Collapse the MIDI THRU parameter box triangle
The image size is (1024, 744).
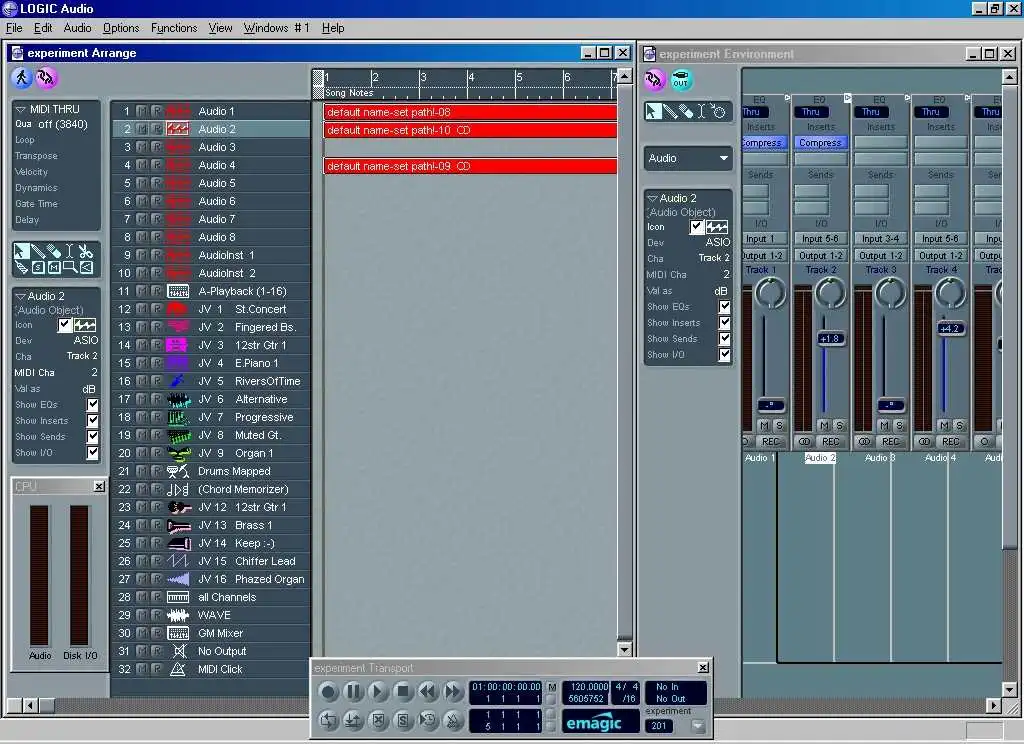pos(20,109)
